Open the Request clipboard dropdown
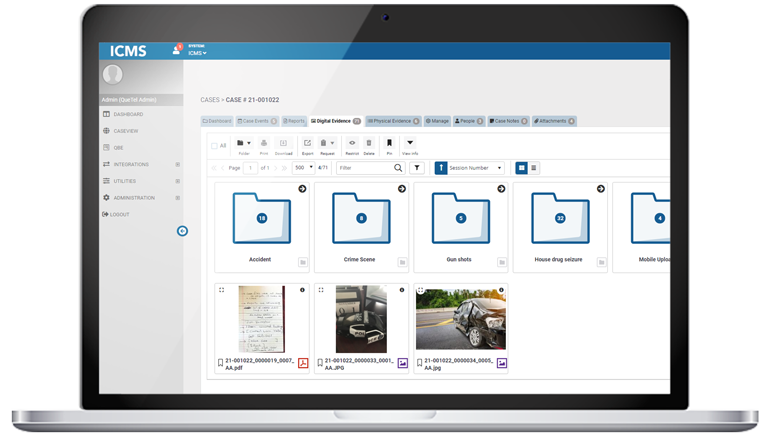This screenshot has width=770, height=436. pos(327,143)
